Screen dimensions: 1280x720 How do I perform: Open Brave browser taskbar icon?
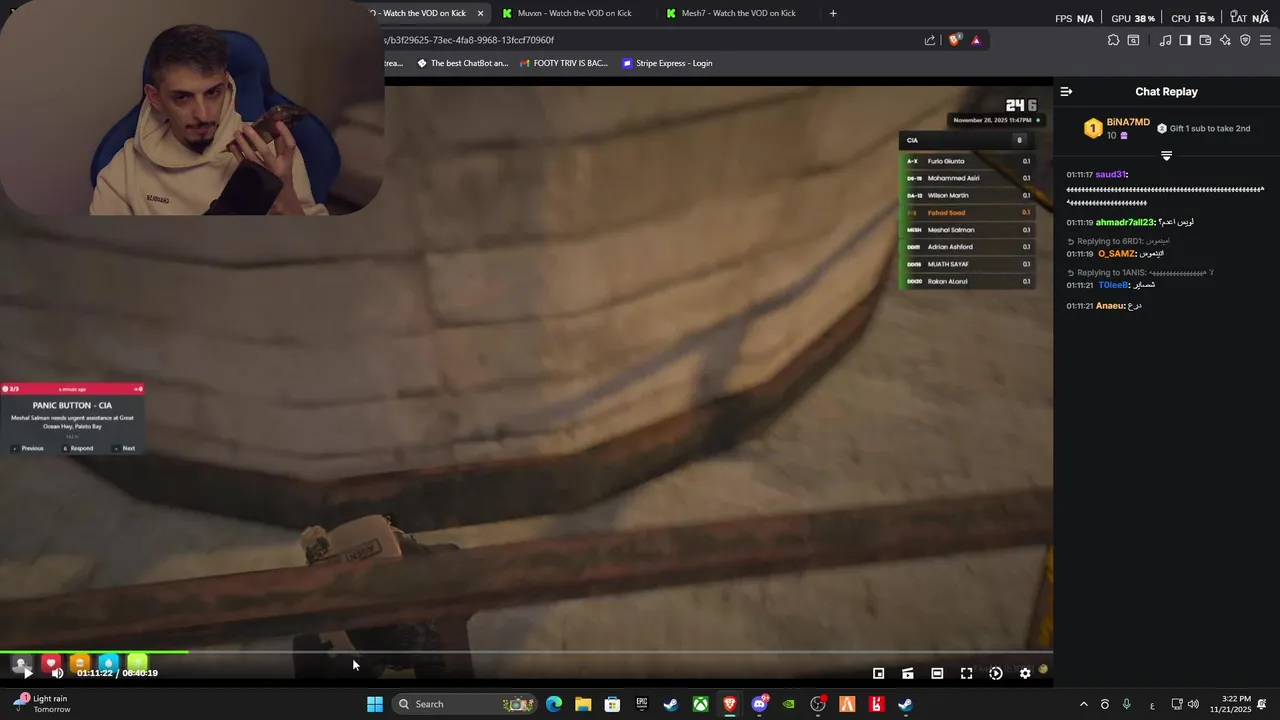(730, 704)
